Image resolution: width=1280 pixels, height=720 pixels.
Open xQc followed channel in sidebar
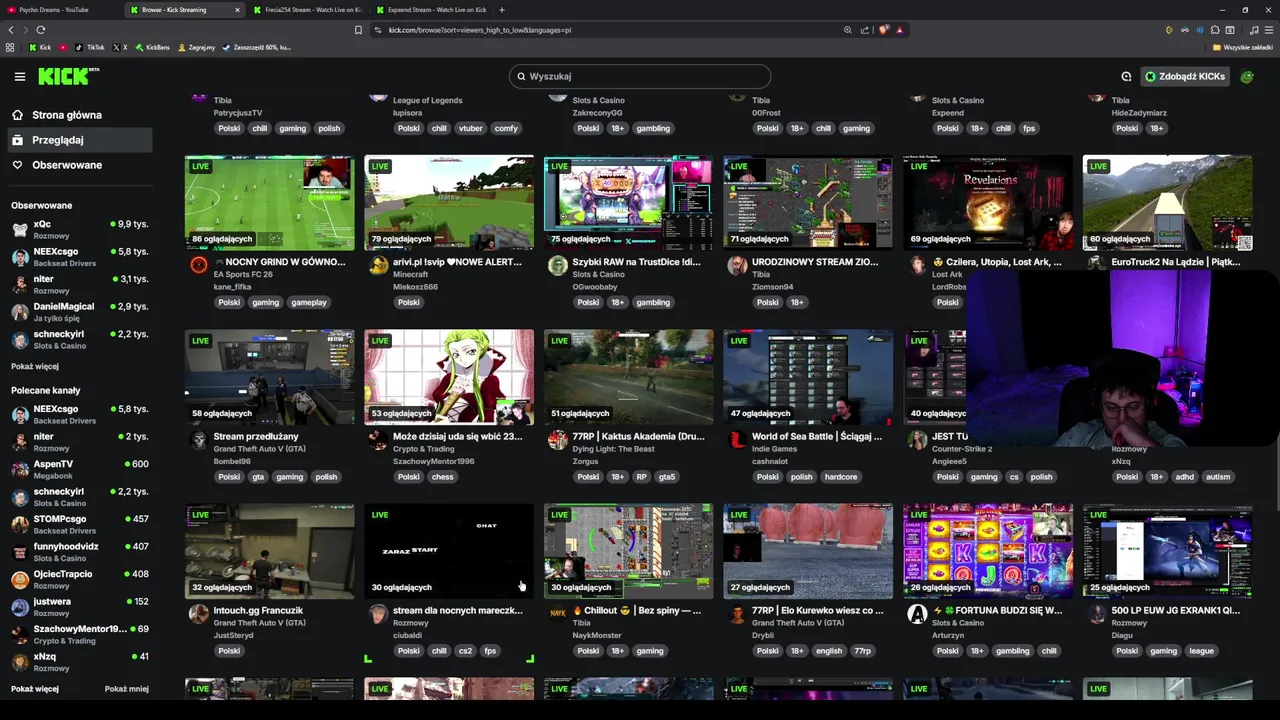tap(80, 229)
